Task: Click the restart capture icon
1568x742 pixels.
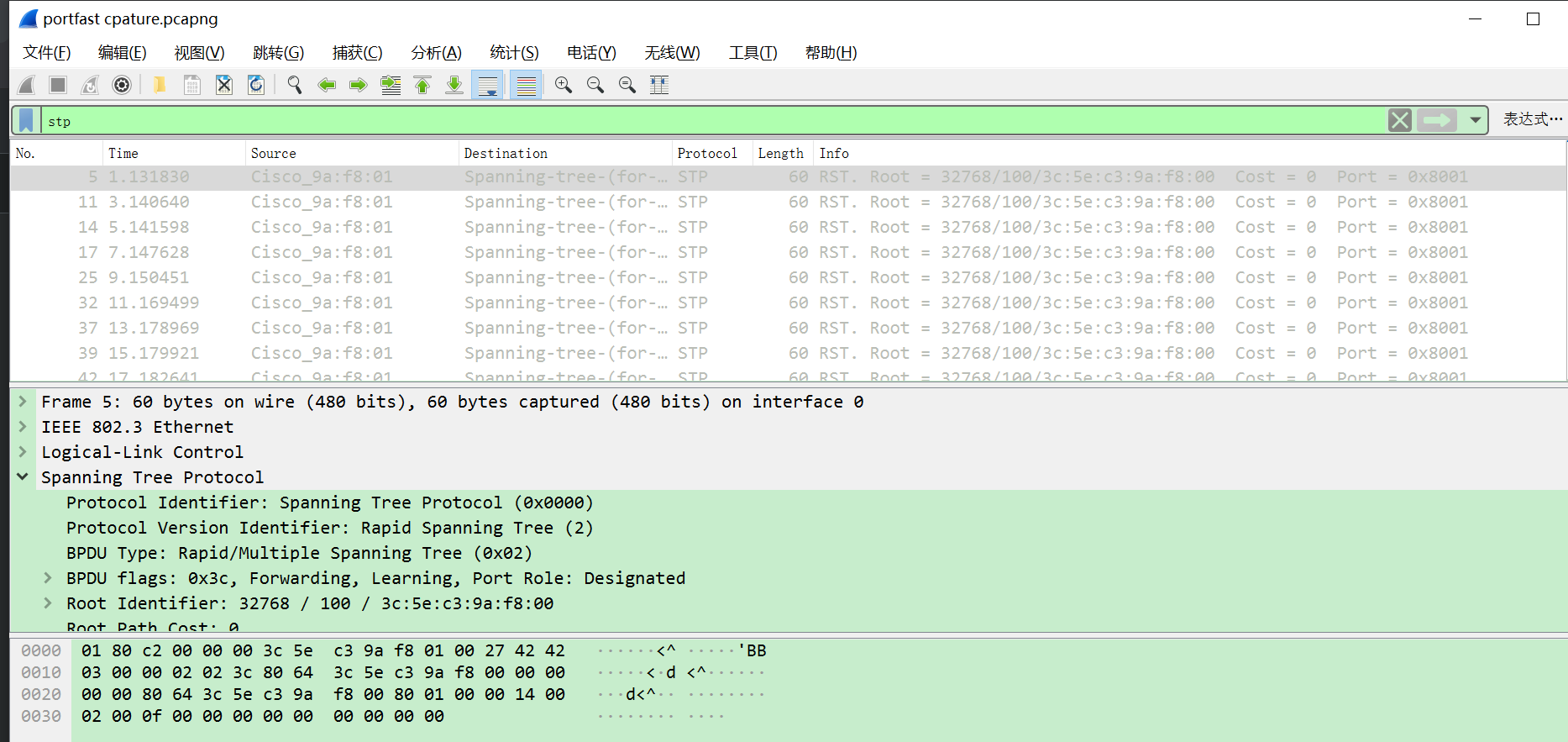Action: (x=90, y=85)
